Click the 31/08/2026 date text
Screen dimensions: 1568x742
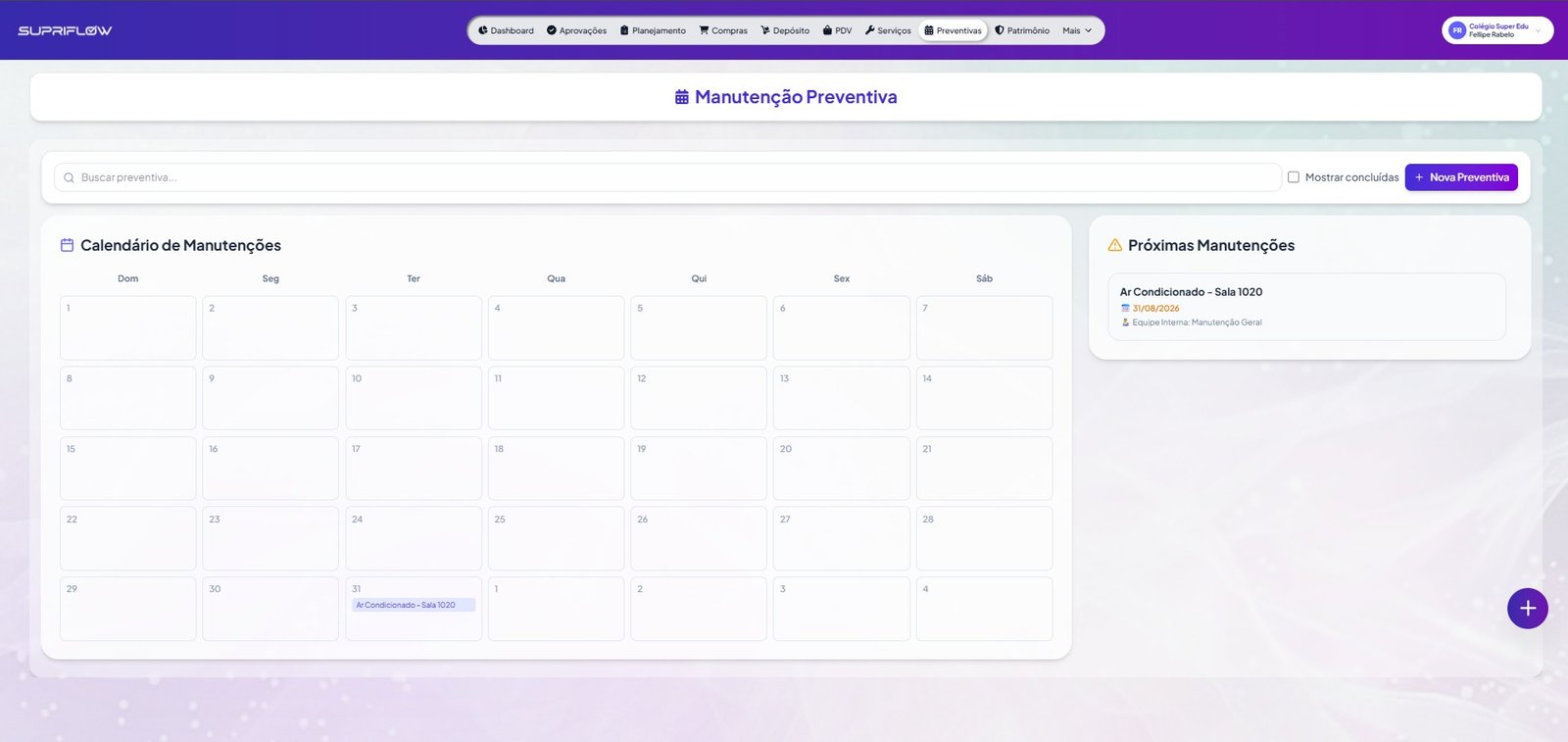(1155, 308)
